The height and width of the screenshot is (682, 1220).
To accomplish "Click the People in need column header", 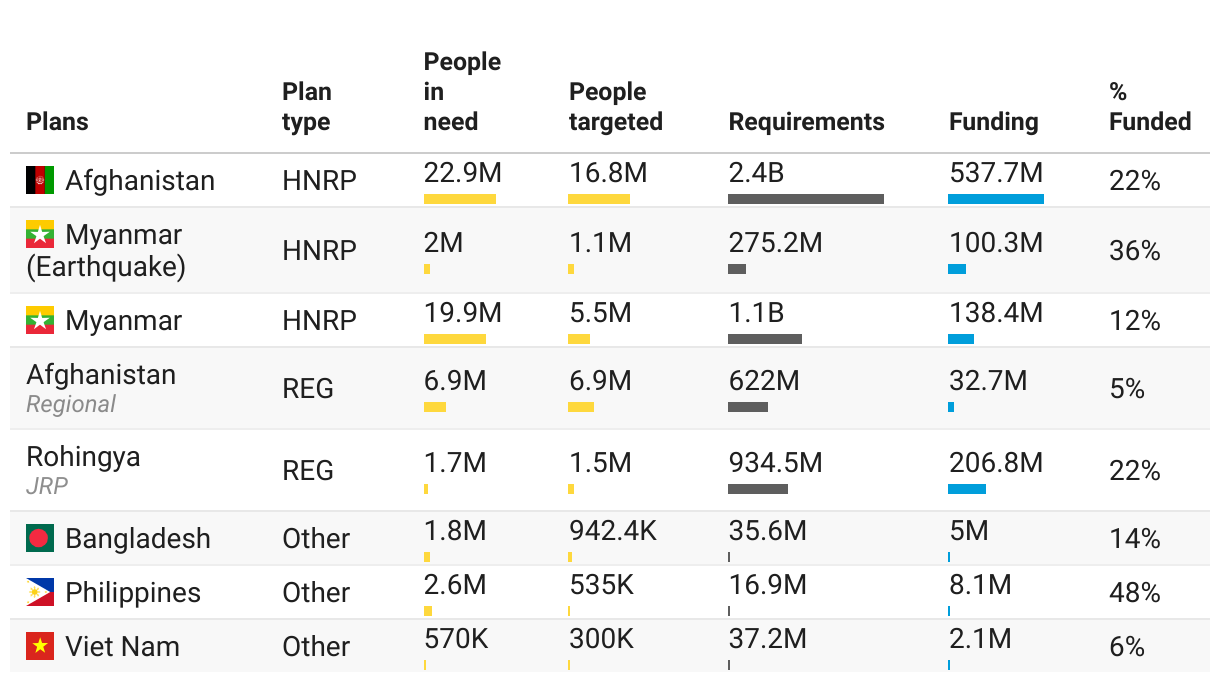I will pos(462,92).
